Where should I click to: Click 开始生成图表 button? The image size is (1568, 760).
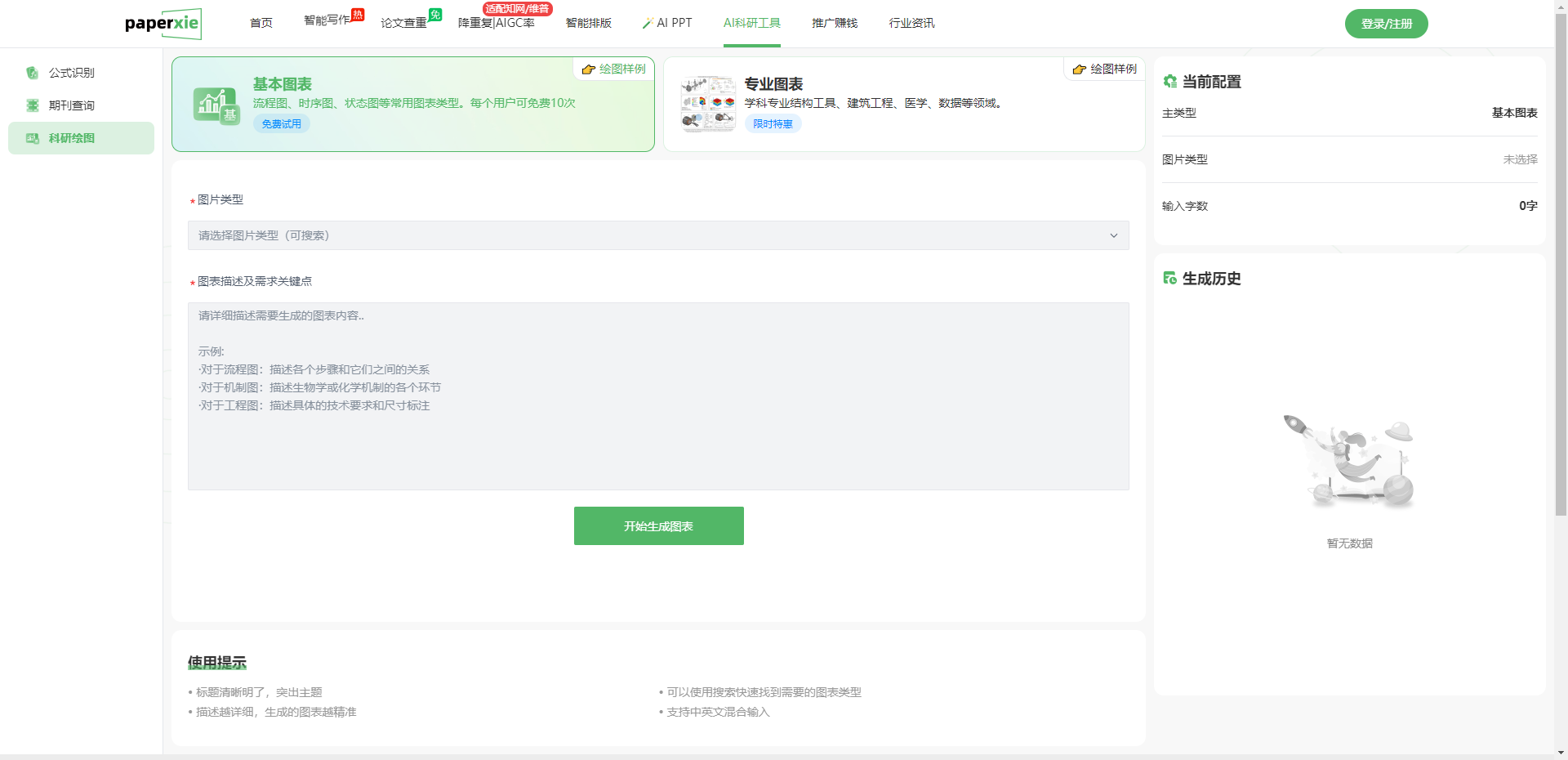(659, 525)
